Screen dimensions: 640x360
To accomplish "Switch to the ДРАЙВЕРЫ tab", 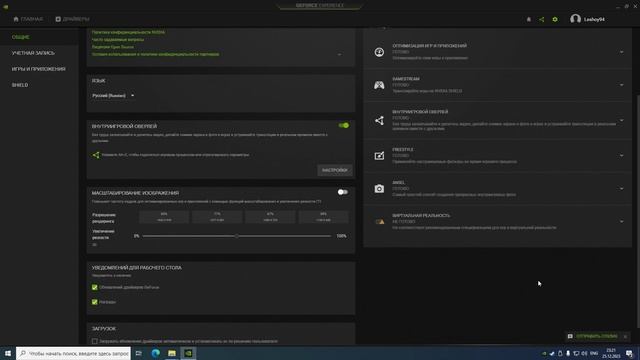I will (72, 19).
